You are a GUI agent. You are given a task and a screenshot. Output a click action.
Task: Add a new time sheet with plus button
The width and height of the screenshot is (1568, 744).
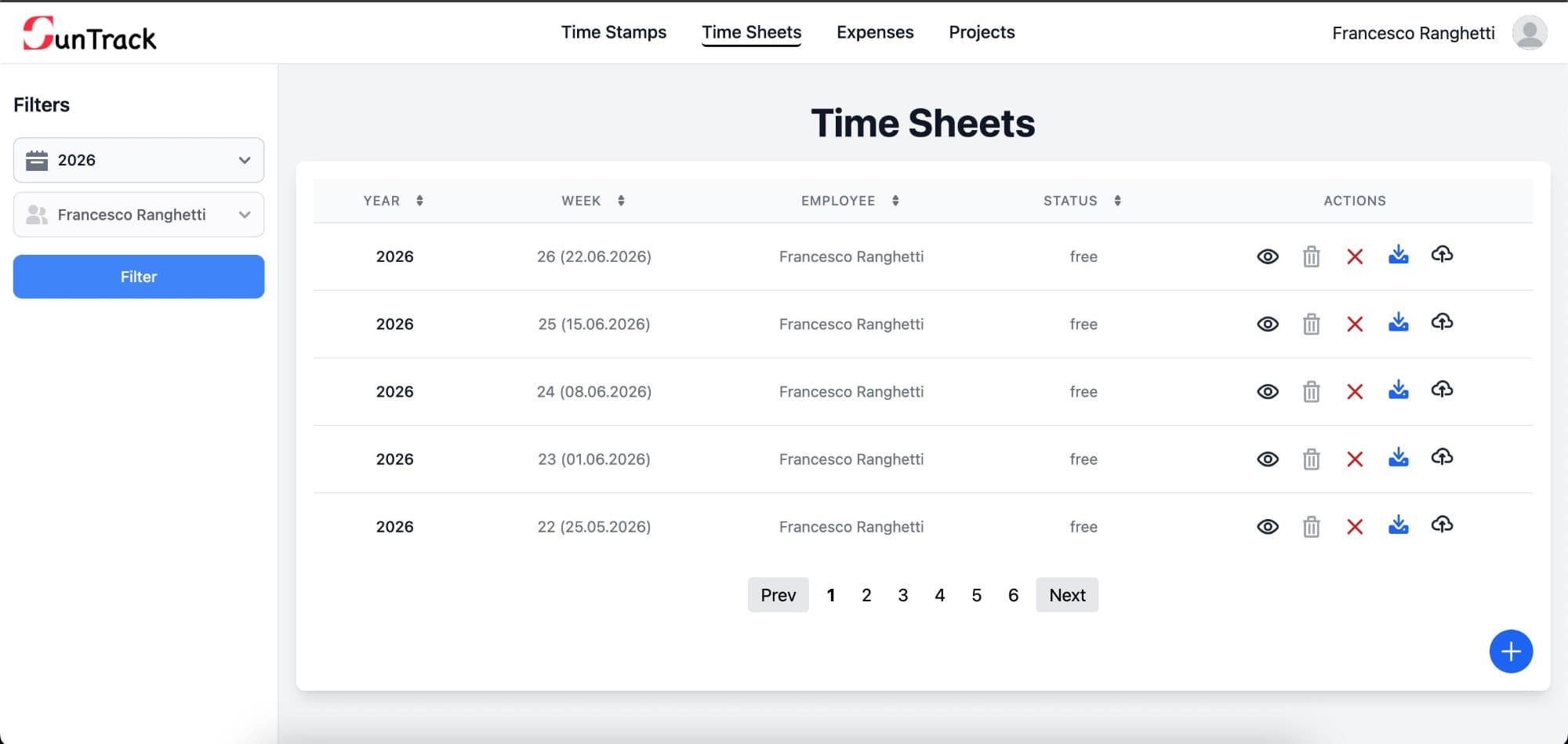click(x=1511, y=651)
